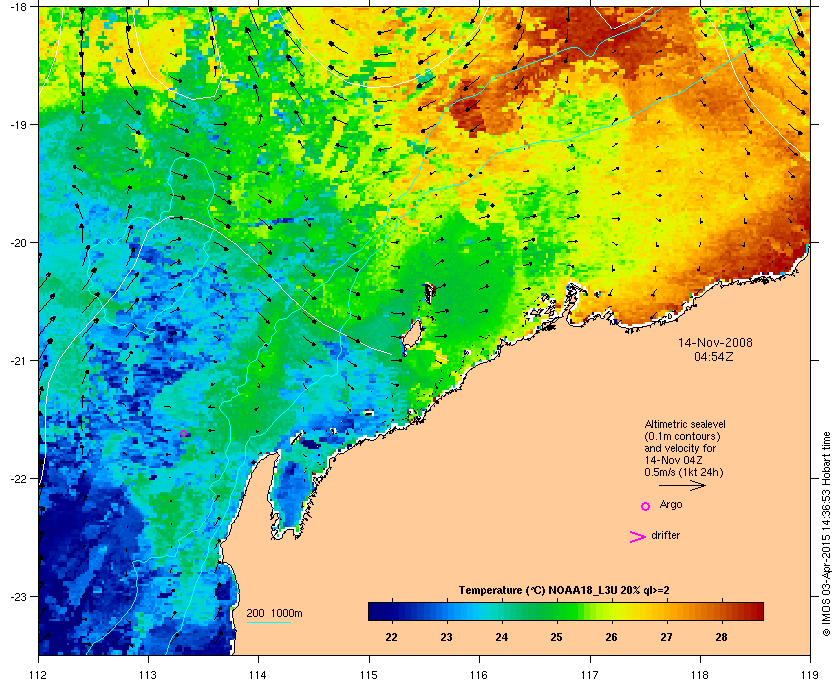Click the '(0.1m contours)' legend text
This screenshot has width=840, height=680.
click(x=682, y=436)
